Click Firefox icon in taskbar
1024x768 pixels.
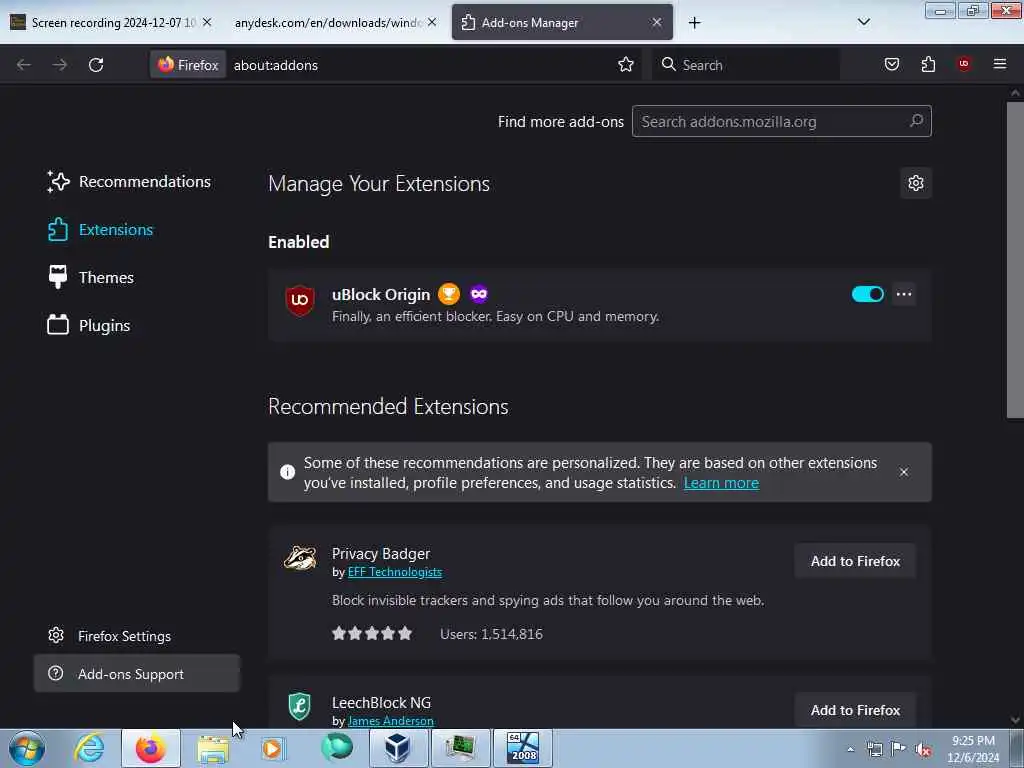pos(150,748)
